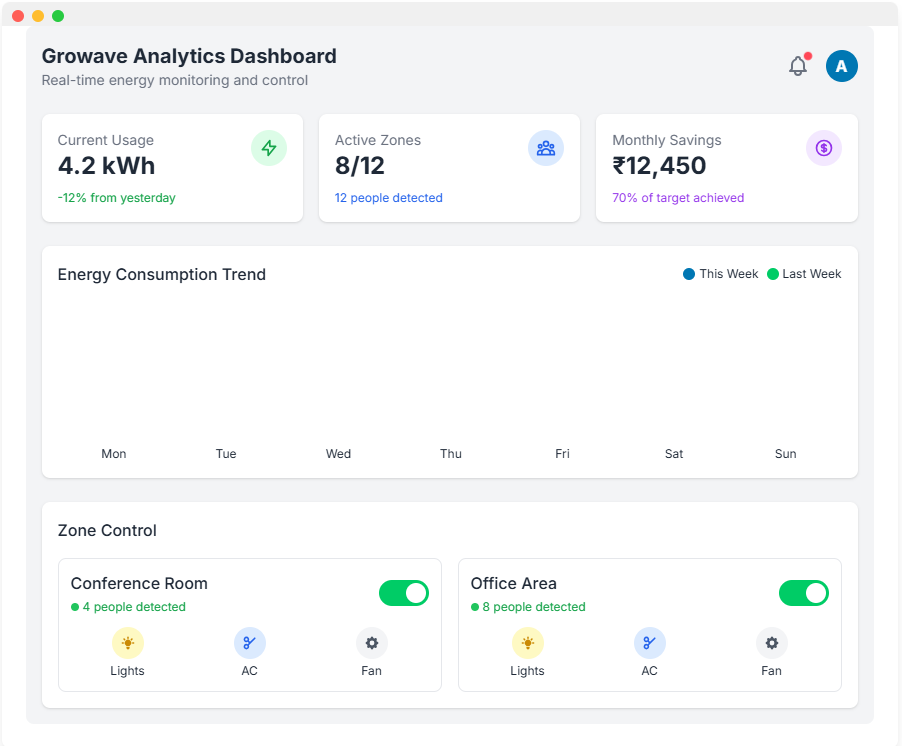Screen dimensions: 902x746
Task: Select the AC control in Conference Room
Action: point(249,643)
